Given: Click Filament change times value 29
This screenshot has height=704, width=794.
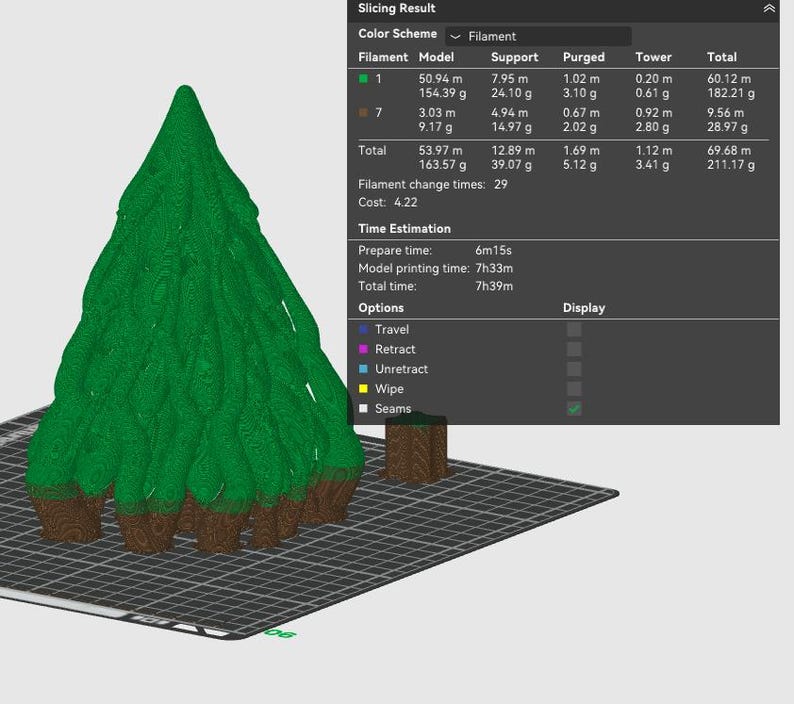Looking at the screenshot, I should coord(500,185).
